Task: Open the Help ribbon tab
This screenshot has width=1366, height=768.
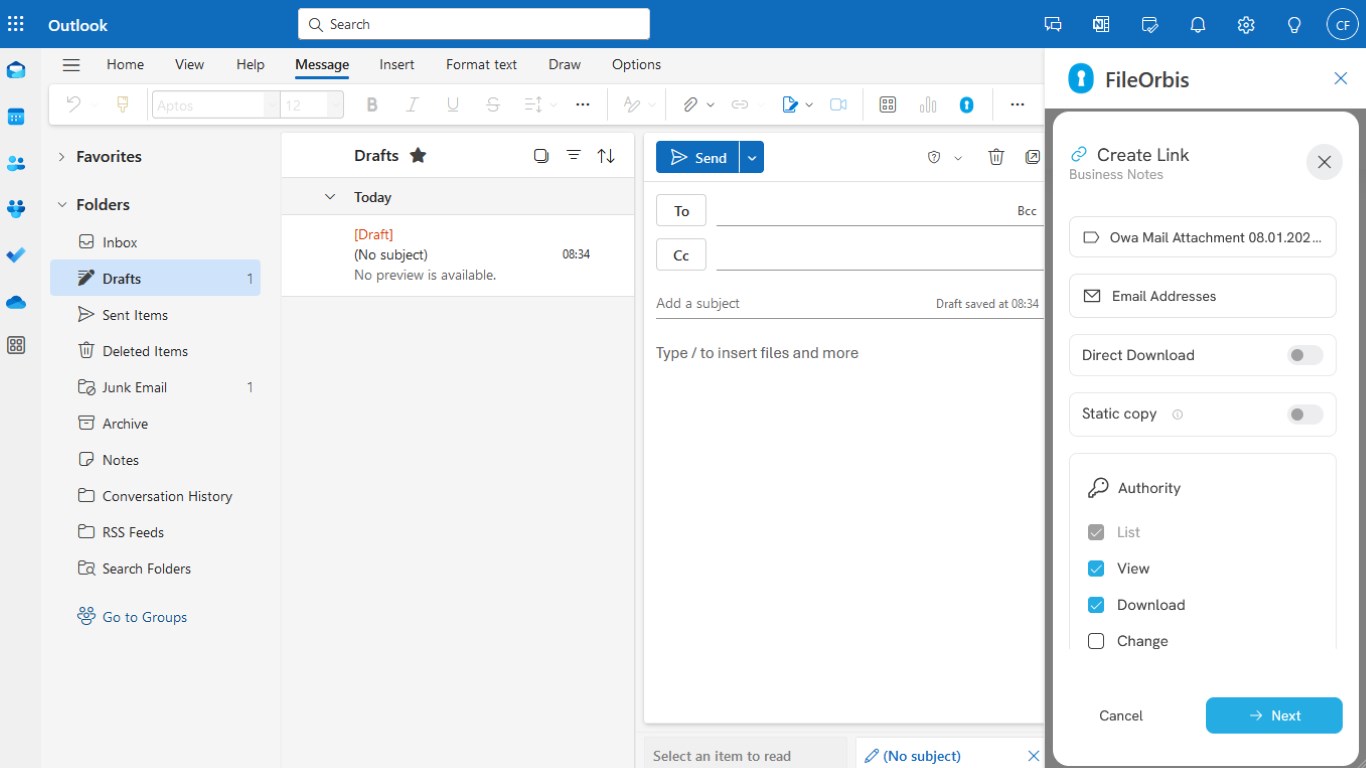Action: [x=250, y=64]
